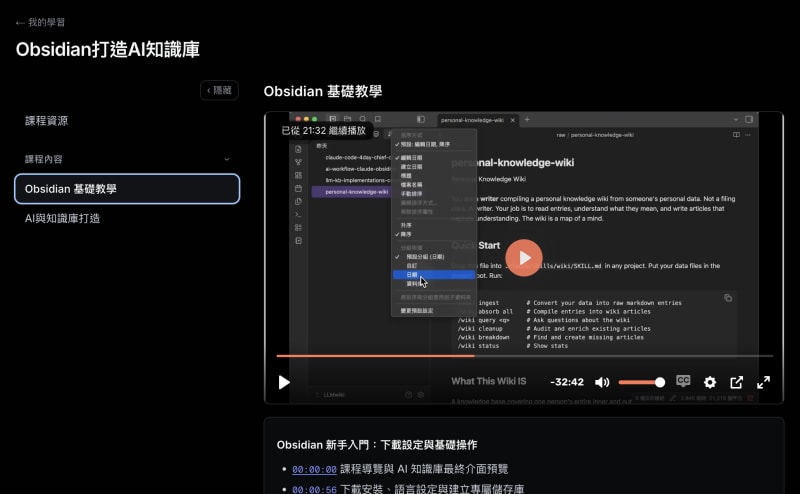Seek on the video progress bar
This screenshot has width=800, height=494.
(524, 356)
